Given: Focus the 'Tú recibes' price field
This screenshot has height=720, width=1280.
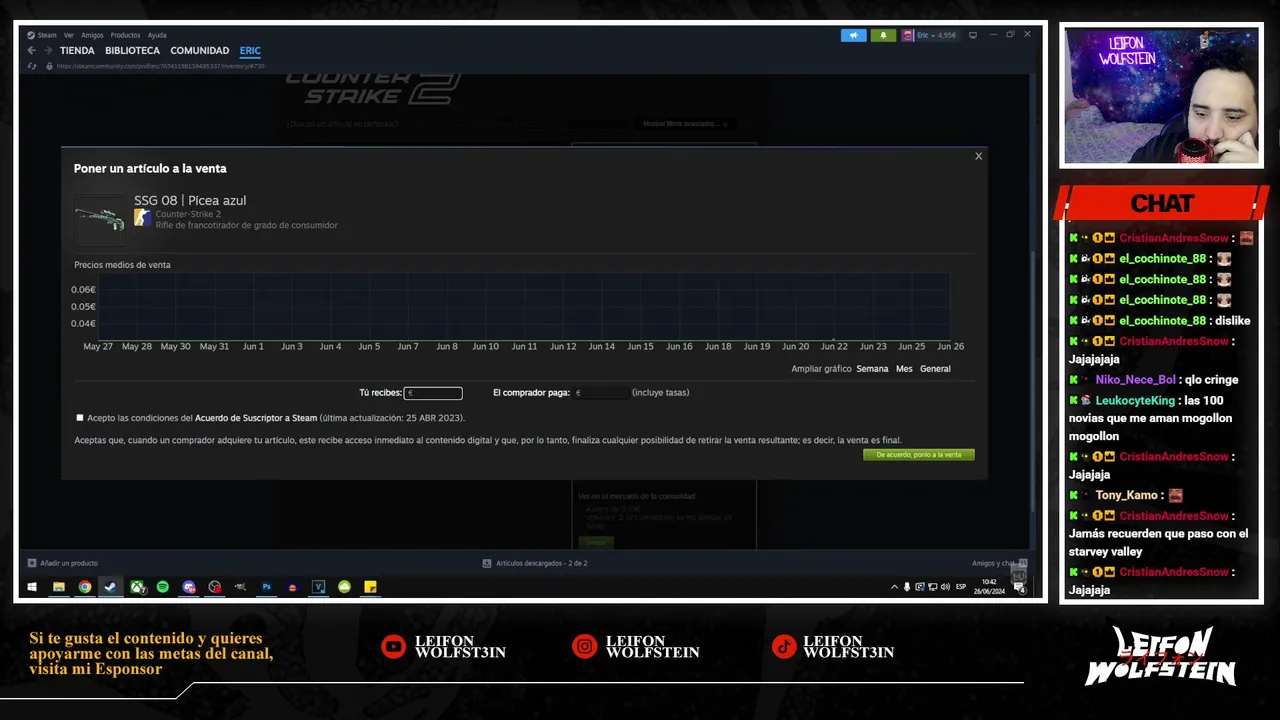Looking at the screenshot, I should coord(433,393).
